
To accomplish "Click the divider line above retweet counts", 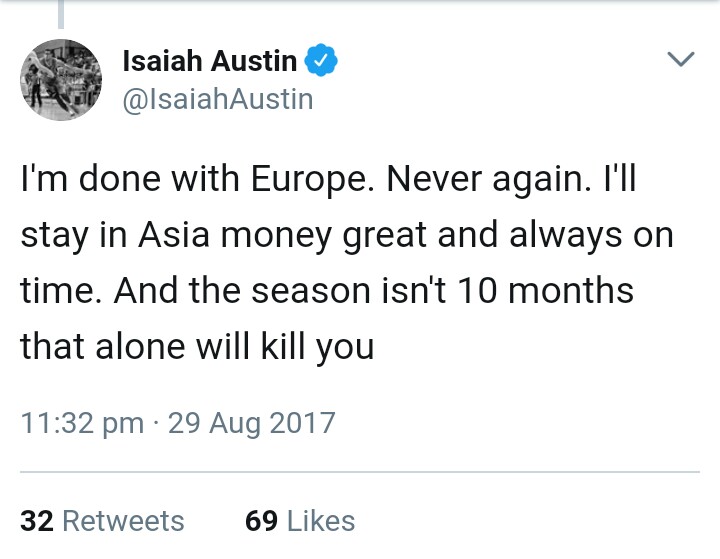I will click(x=360, y=471).
